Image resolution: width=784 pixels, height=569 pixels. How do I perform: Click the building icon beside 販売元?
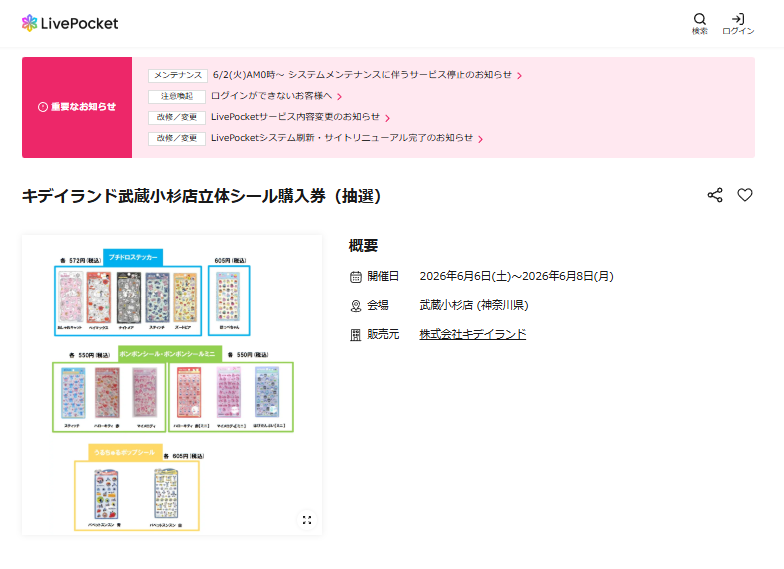coord(356,334)
